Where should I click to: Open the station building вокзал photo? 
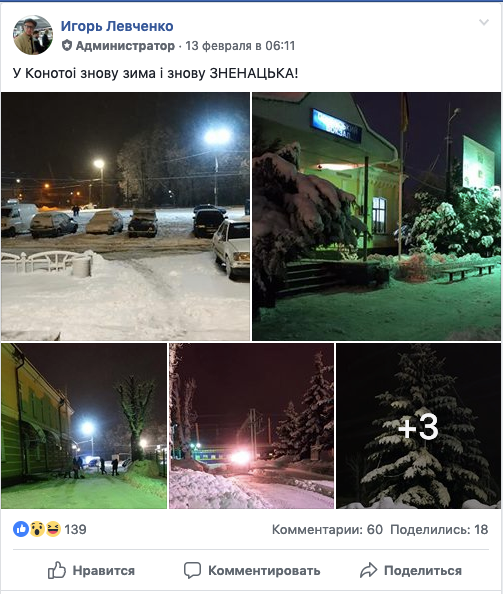(x=376, y=216)
